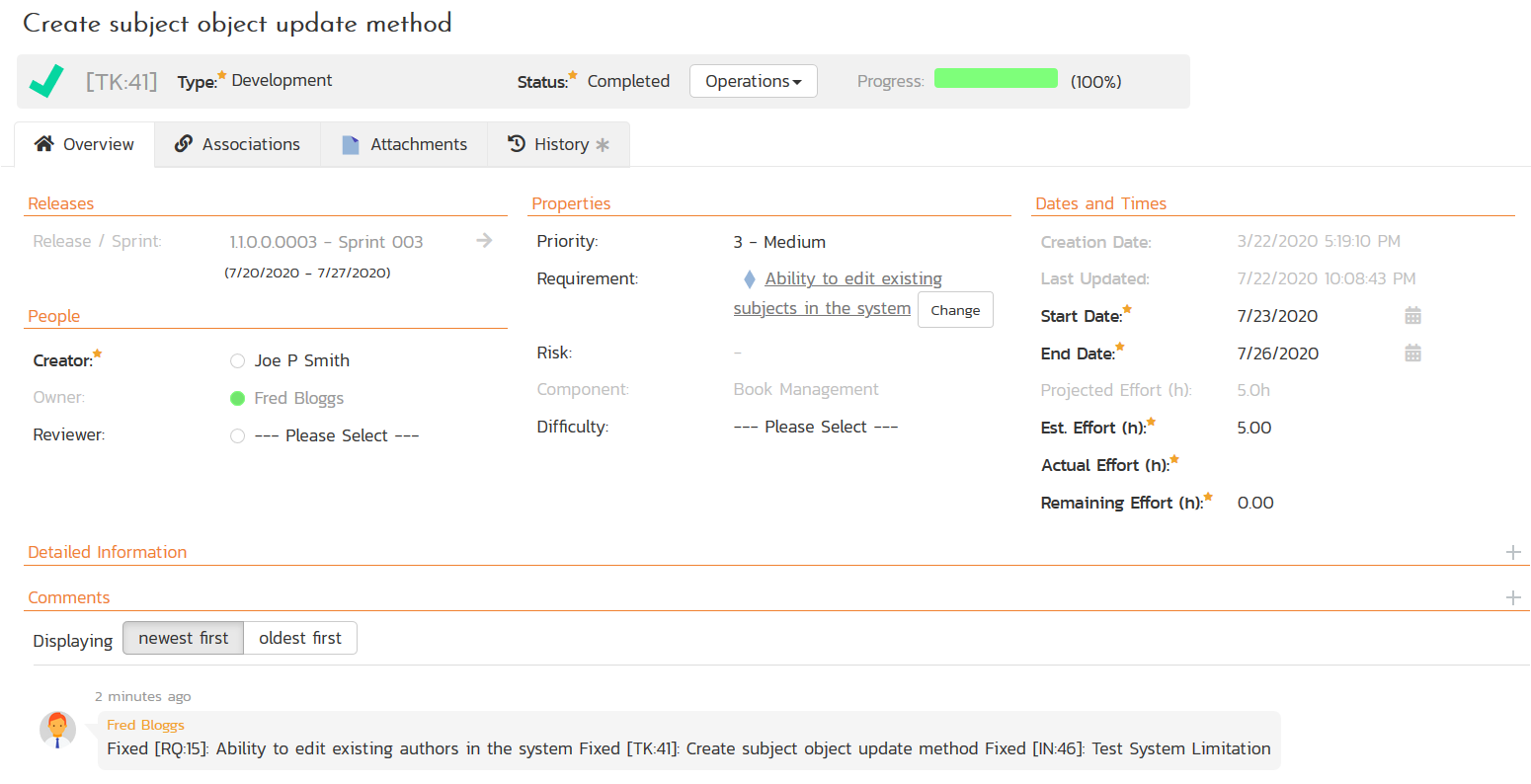Screen dimensions: 1531x784
Task: Click the arrow next to Sprint 003
Action: 484,241
